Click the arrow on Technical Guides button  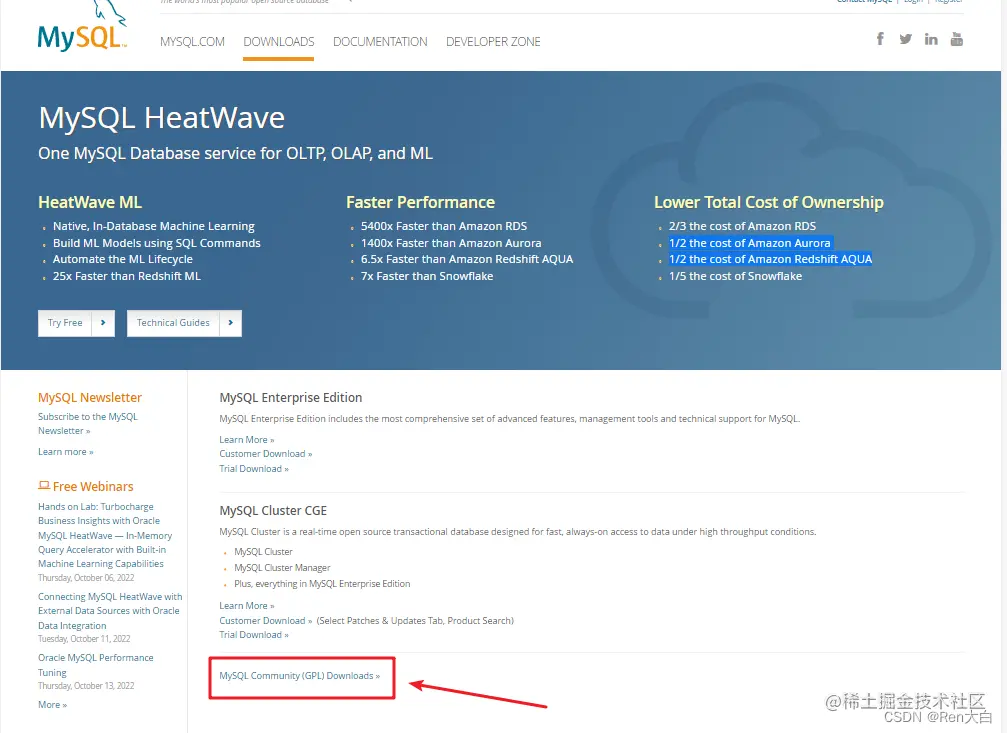pos(231,323)
